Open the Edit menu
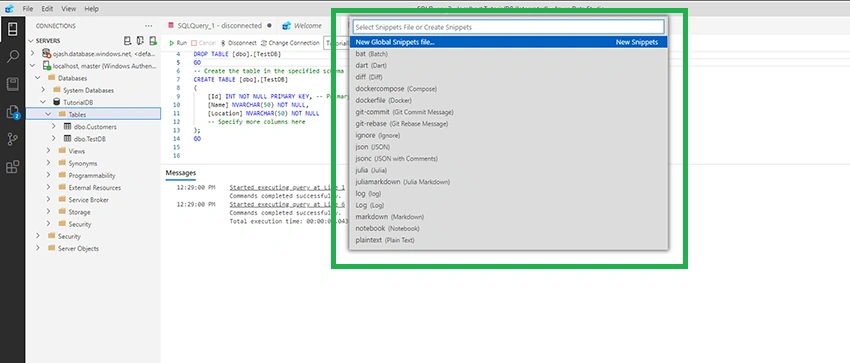This screenshot has width=850, height=363. coord(47,9)
